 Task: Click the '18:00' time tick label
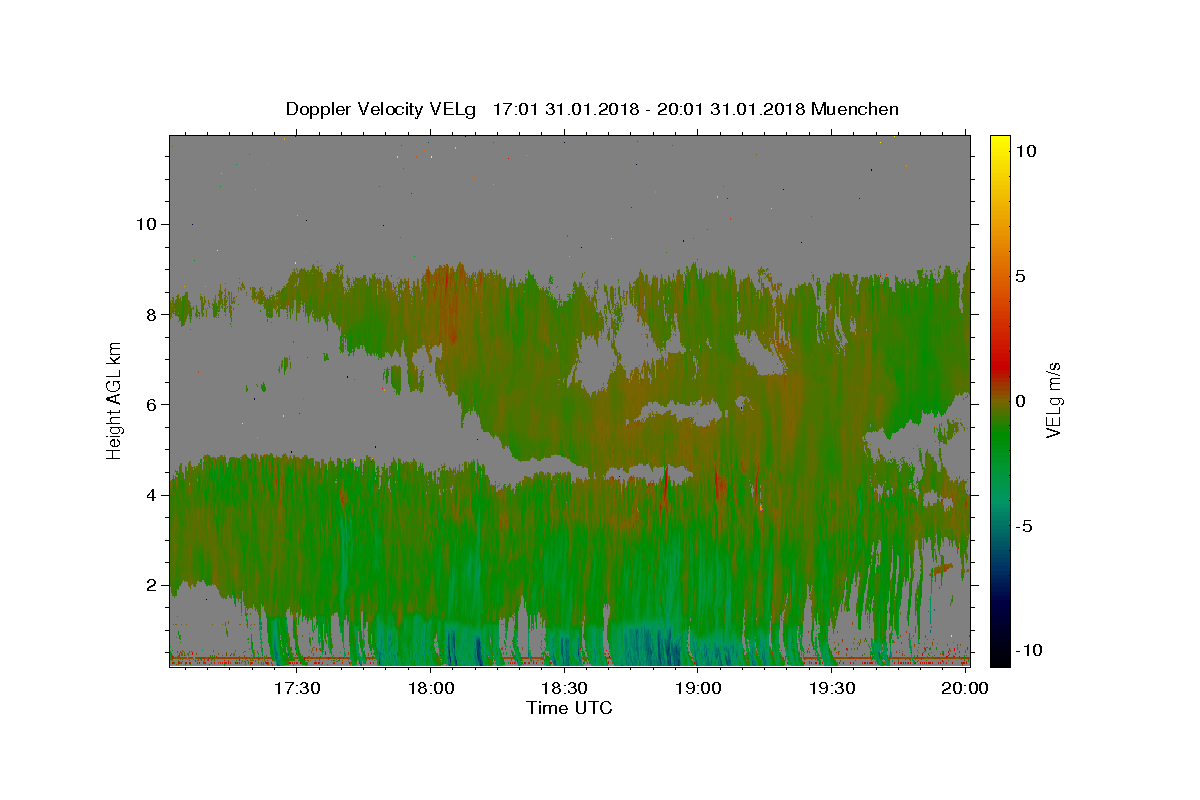pos(431,688)
